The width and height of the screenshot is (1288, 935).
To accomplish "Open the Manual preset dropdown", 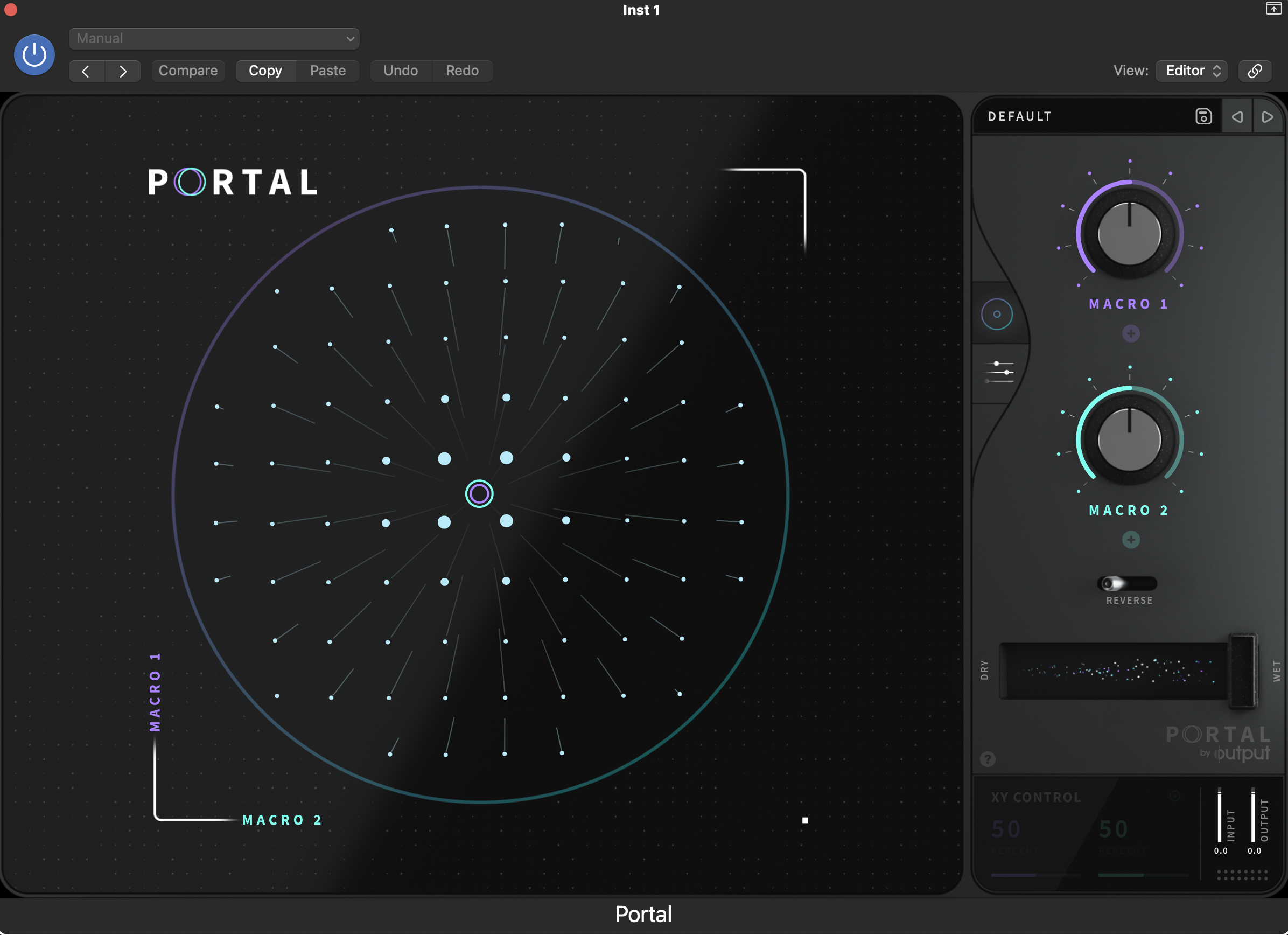I will click(x=214, y=38).
